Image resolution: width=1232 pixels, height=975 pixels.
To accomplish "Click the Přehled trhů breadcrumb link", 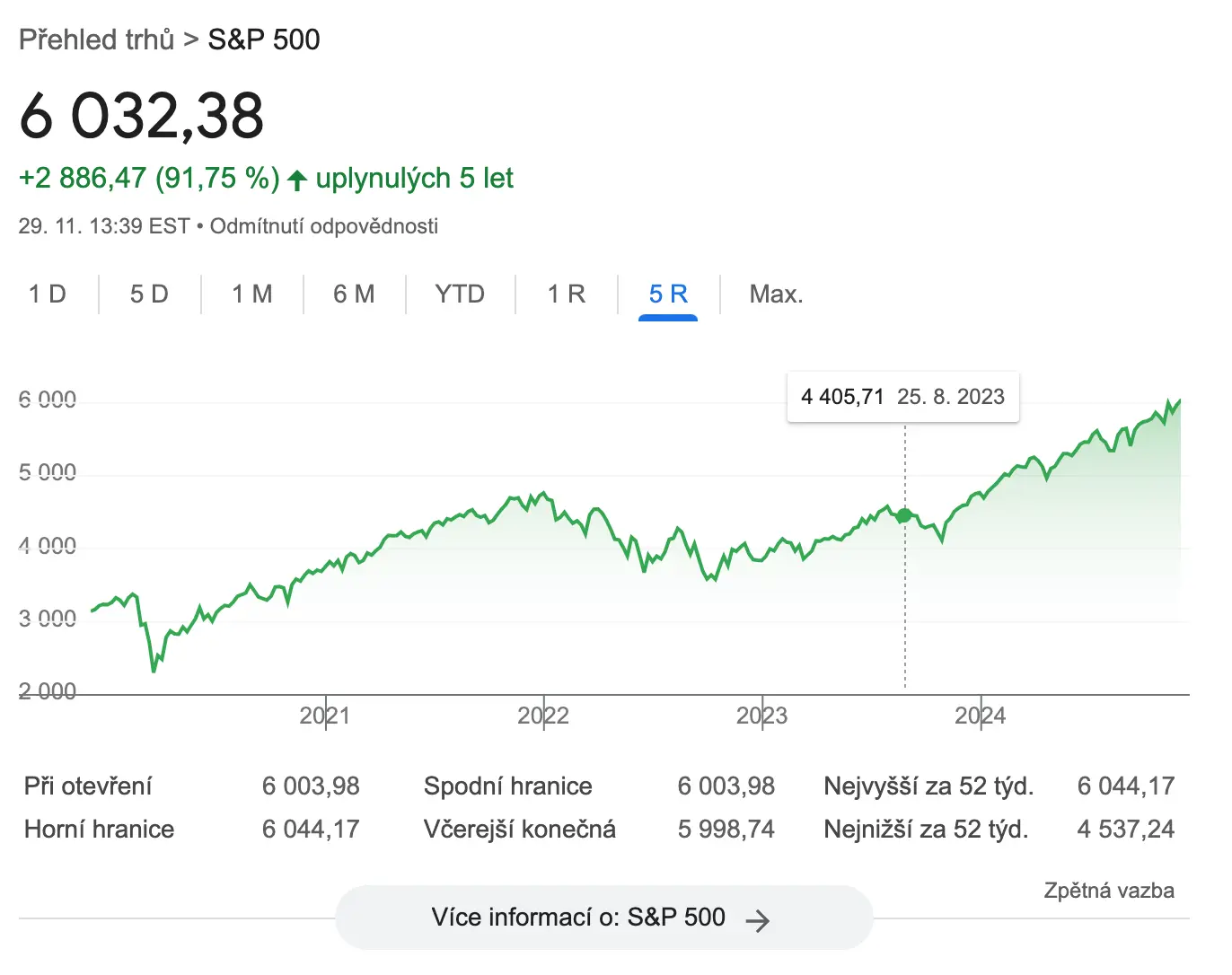I will click(96, 40).
